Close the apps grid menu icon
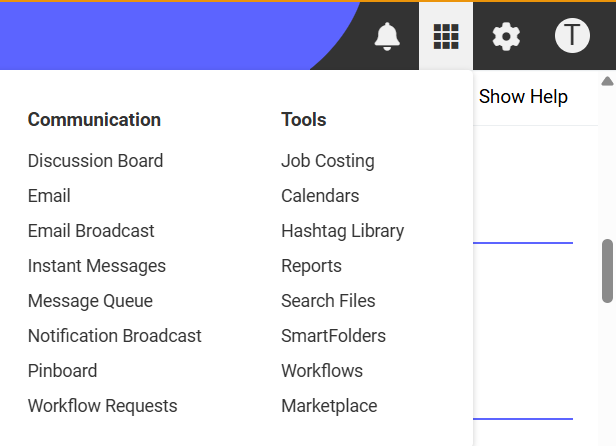The width and height of the screenshot is (616, 446). coord(446,36)
